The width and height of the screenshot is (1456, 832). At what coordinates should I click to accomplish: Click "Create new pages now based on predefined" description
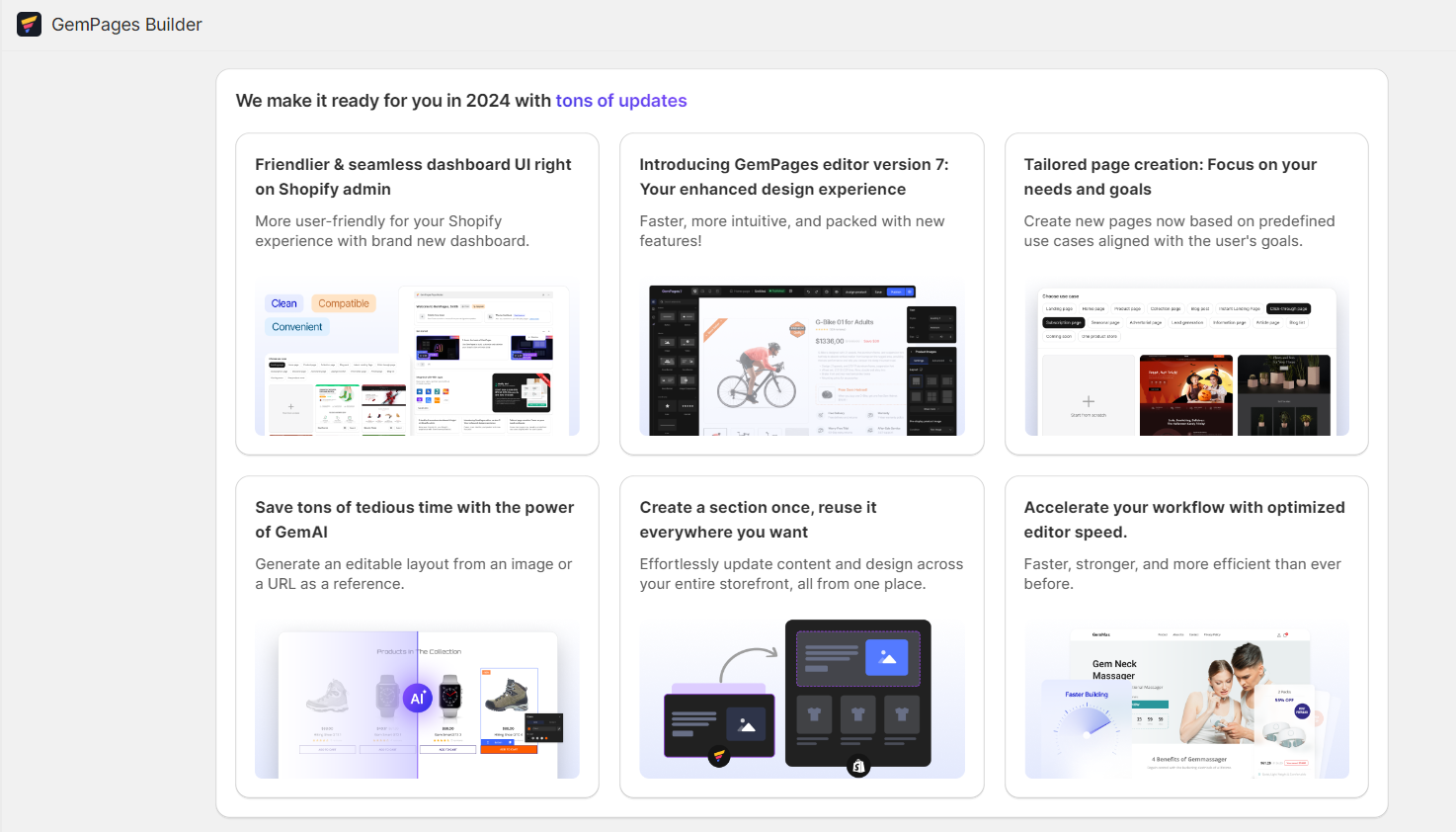[1179, 231]
